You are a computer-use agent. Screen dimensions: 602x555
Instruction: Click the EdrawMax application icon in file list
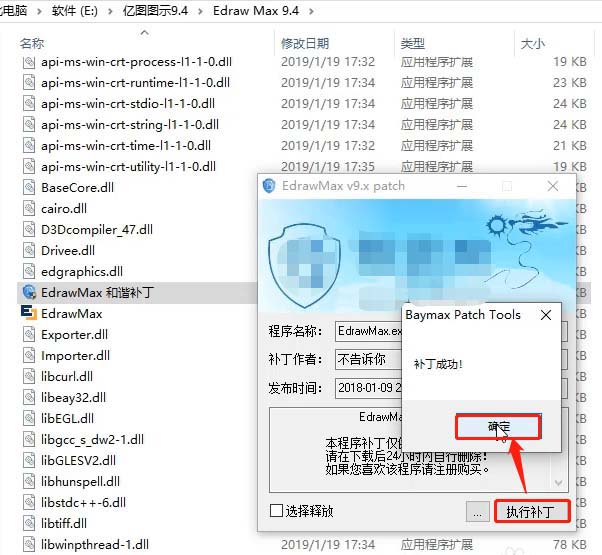29,313
